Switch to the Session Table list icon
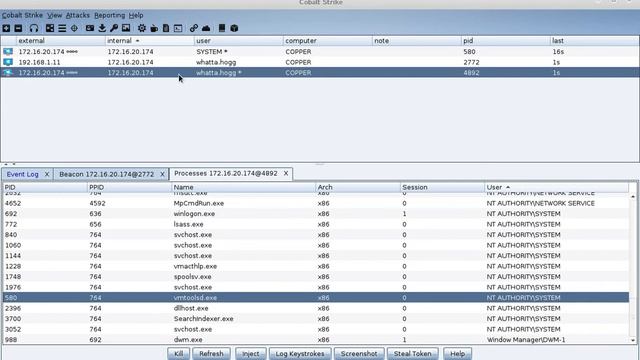This screenshot has width=640, height=360. coord(62,28)
